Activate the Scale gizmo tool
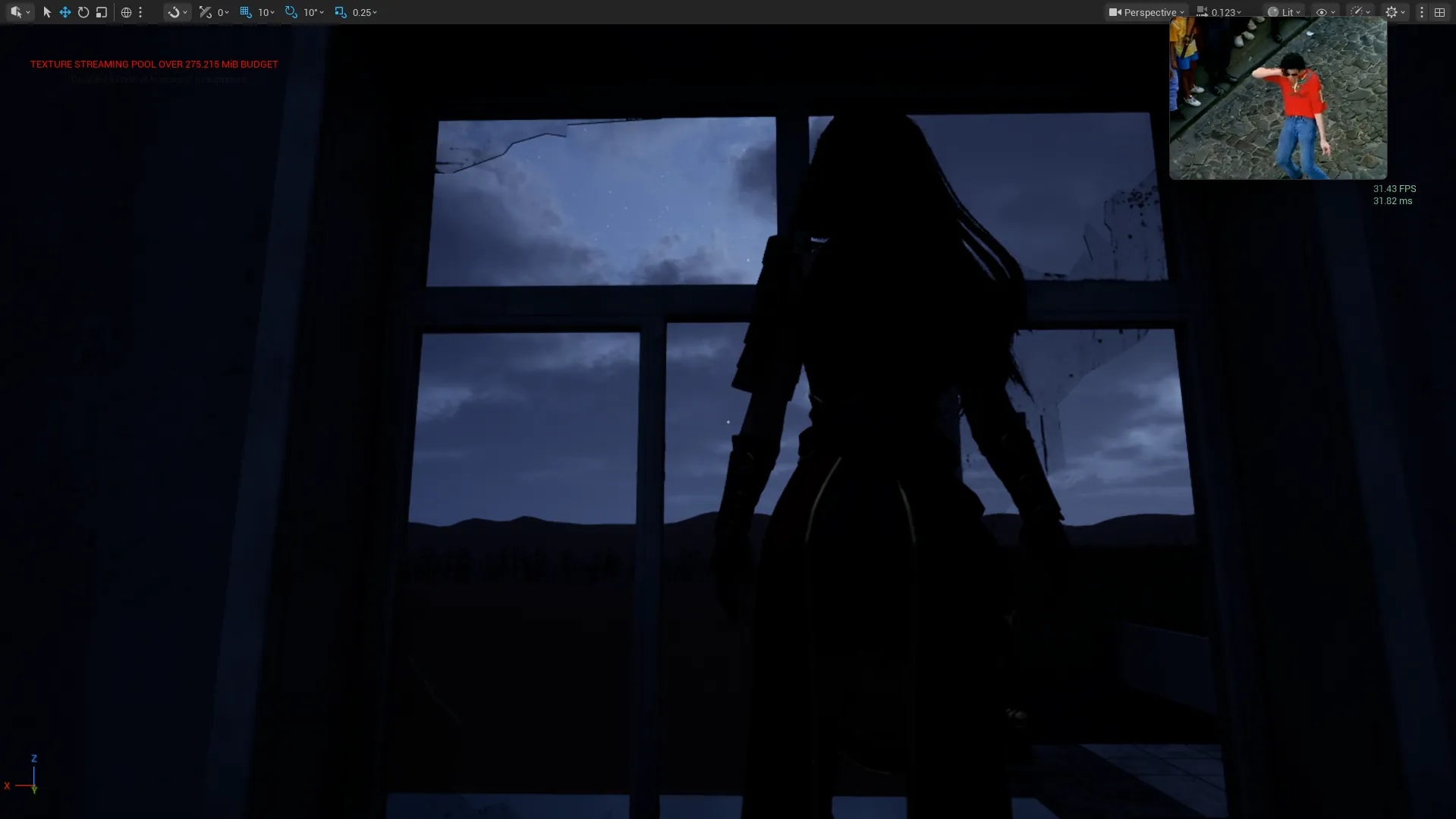The height and width of the screenshot is (819, 1456). [102, 12]
